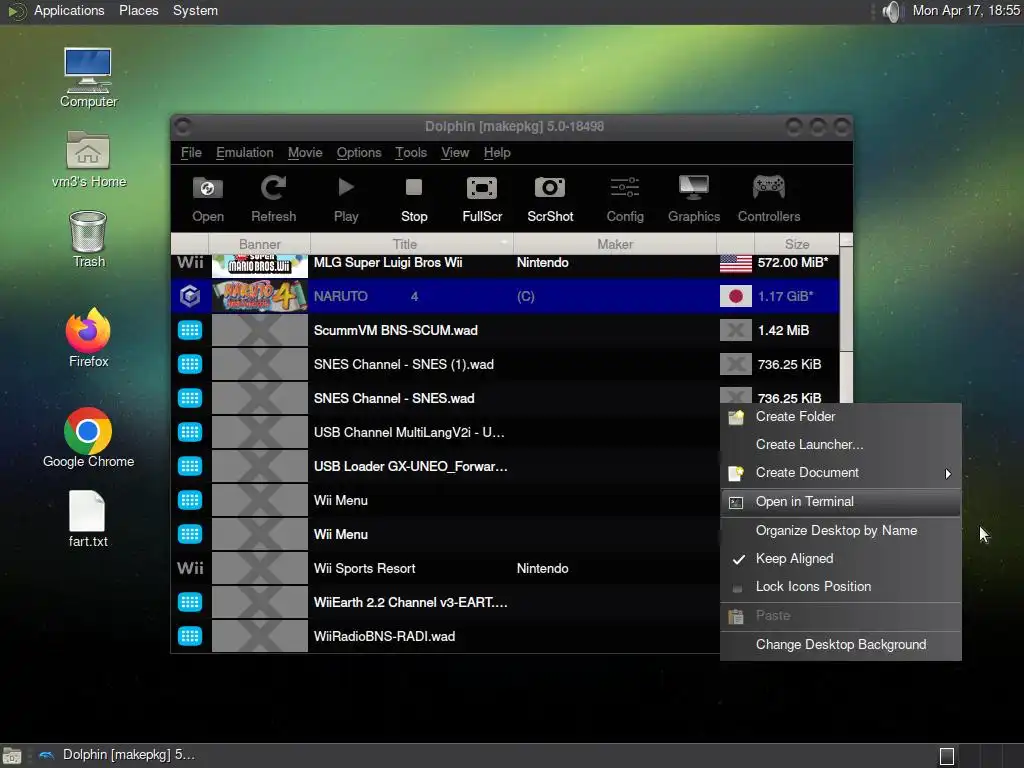Select USB Loader GX-UNEO_Forwar... entry
The image size is (1024, 768).
(410, 466)
